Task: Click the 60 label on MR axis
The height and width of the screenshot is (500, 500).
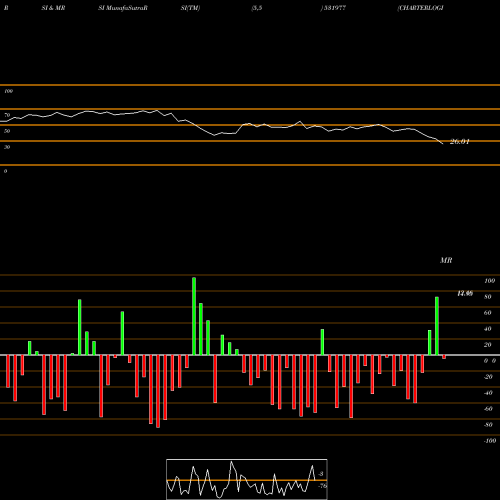Action: coord(488,313)
